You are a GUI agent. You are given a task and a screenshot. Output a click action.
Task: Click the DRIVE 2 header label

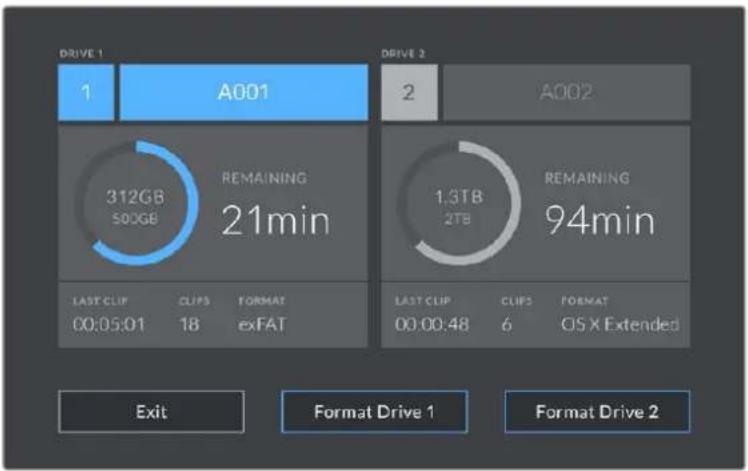pos(403,53)
